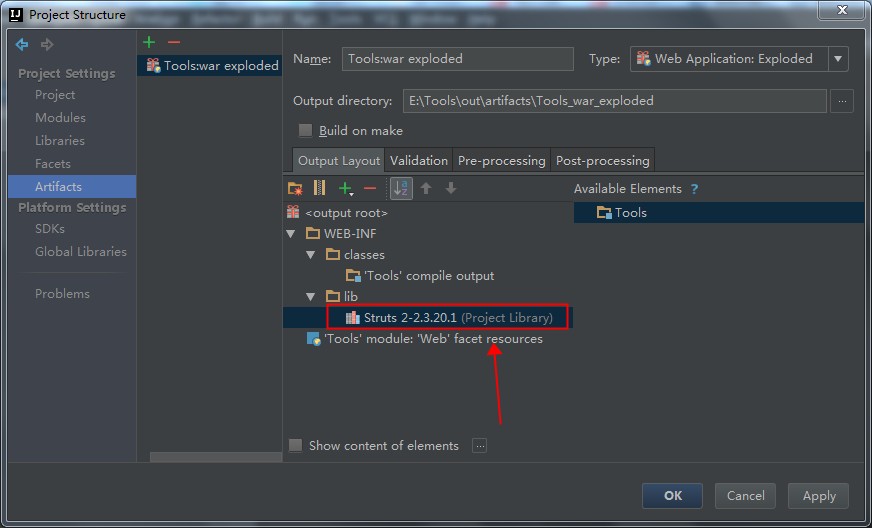This screenshot has width=872, height=528.
Task: Click the Cancel button
Action: (745, 496)
